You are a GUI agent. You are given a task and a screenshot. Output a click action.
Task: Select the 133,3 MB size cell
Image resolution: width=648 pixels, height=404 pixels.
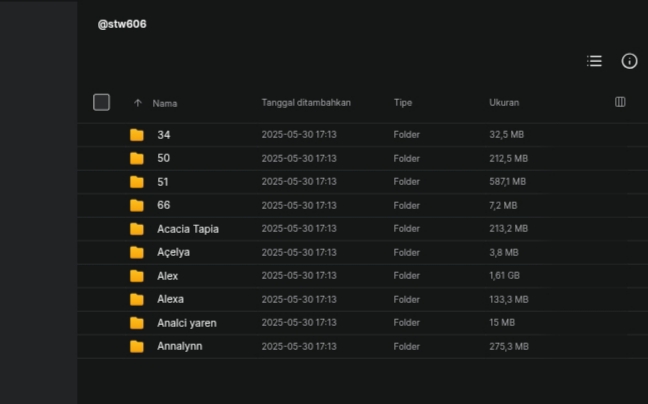pos(509,299)
